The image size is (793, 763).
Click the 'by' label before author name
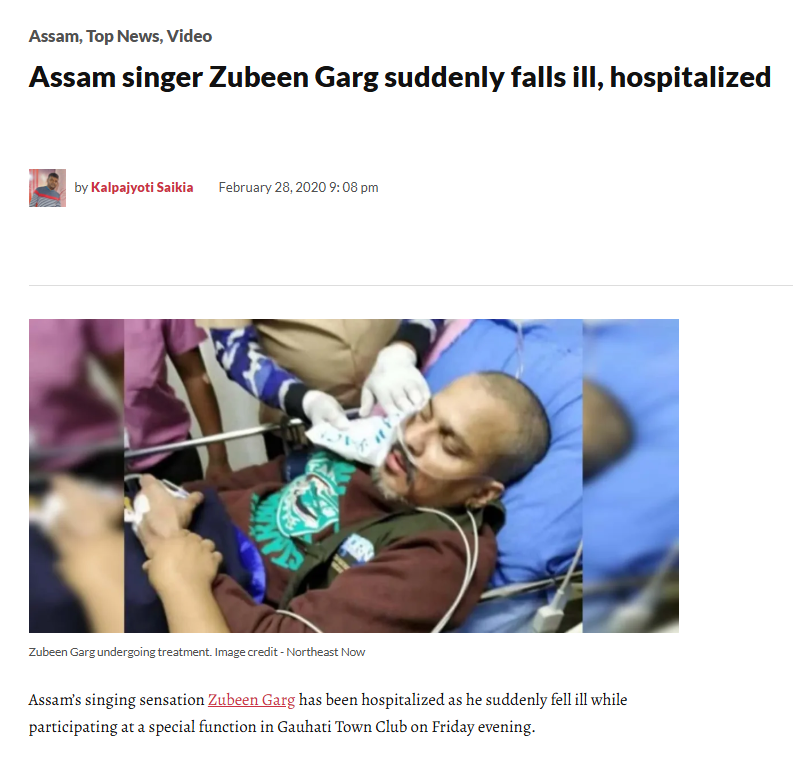(x=81, y=188)
